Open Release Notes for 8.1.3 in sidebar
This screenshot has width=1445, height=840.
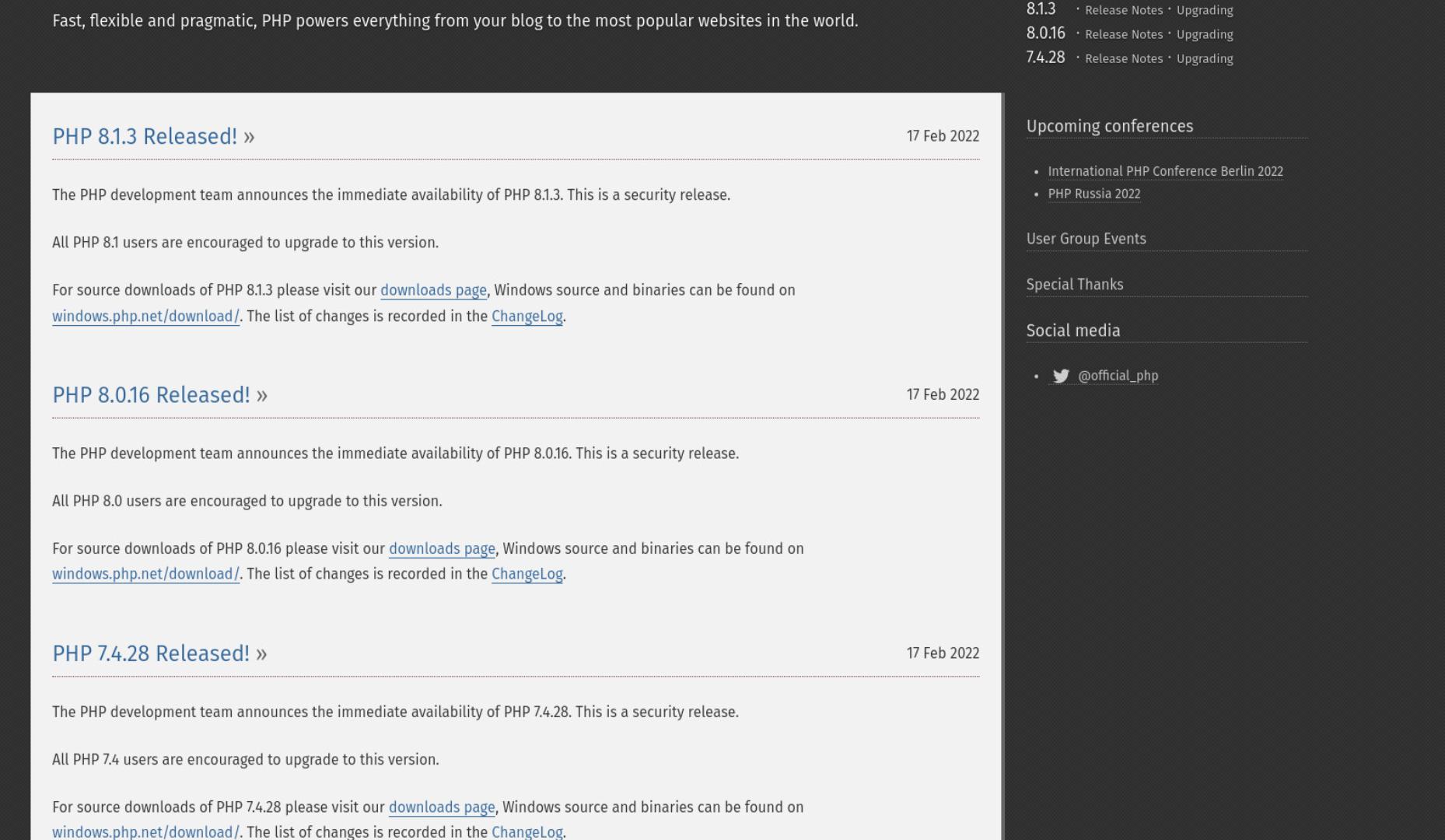pyautogui.click(x=1124, y=10)
